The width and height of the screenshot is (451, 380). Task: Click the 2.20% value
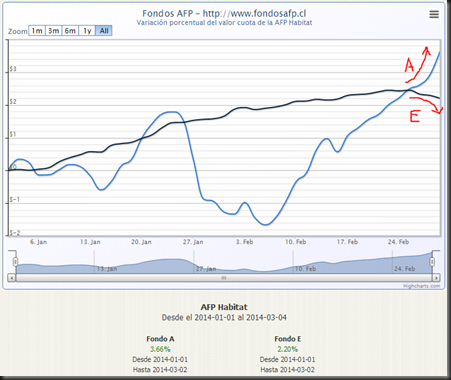[x=287, y=349]
